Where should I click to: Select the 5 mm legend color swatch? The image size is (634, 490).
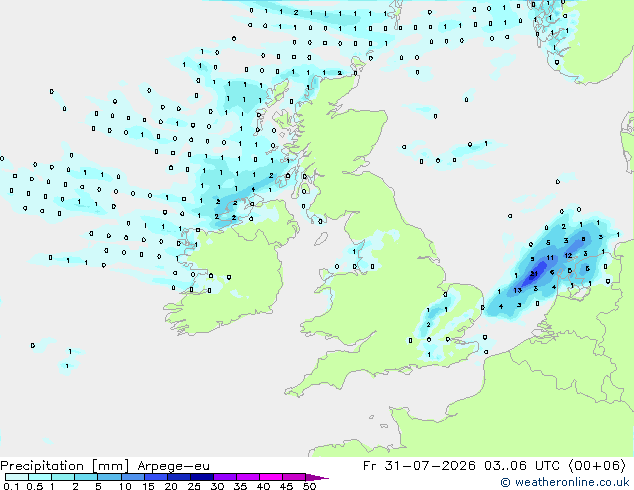[x=109, y=477]
